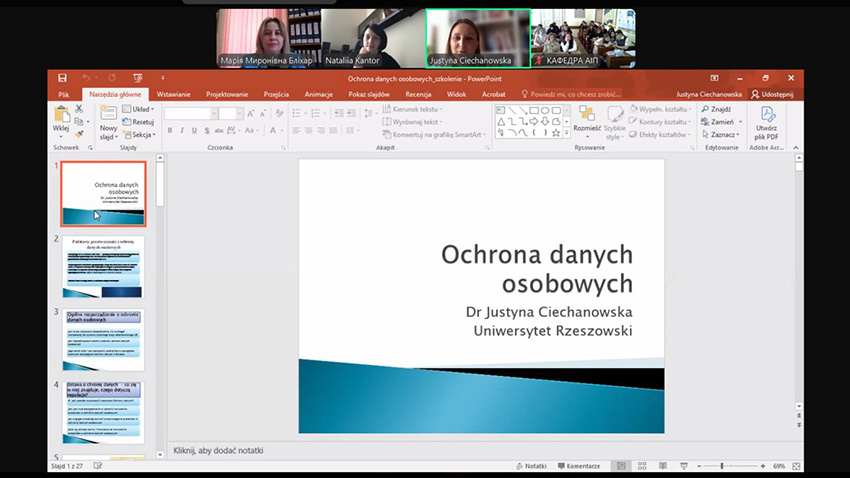This screenshot has height=478, width=850.
Task: Click the zoom slider in status bar
Action: [x=722, y=466]
